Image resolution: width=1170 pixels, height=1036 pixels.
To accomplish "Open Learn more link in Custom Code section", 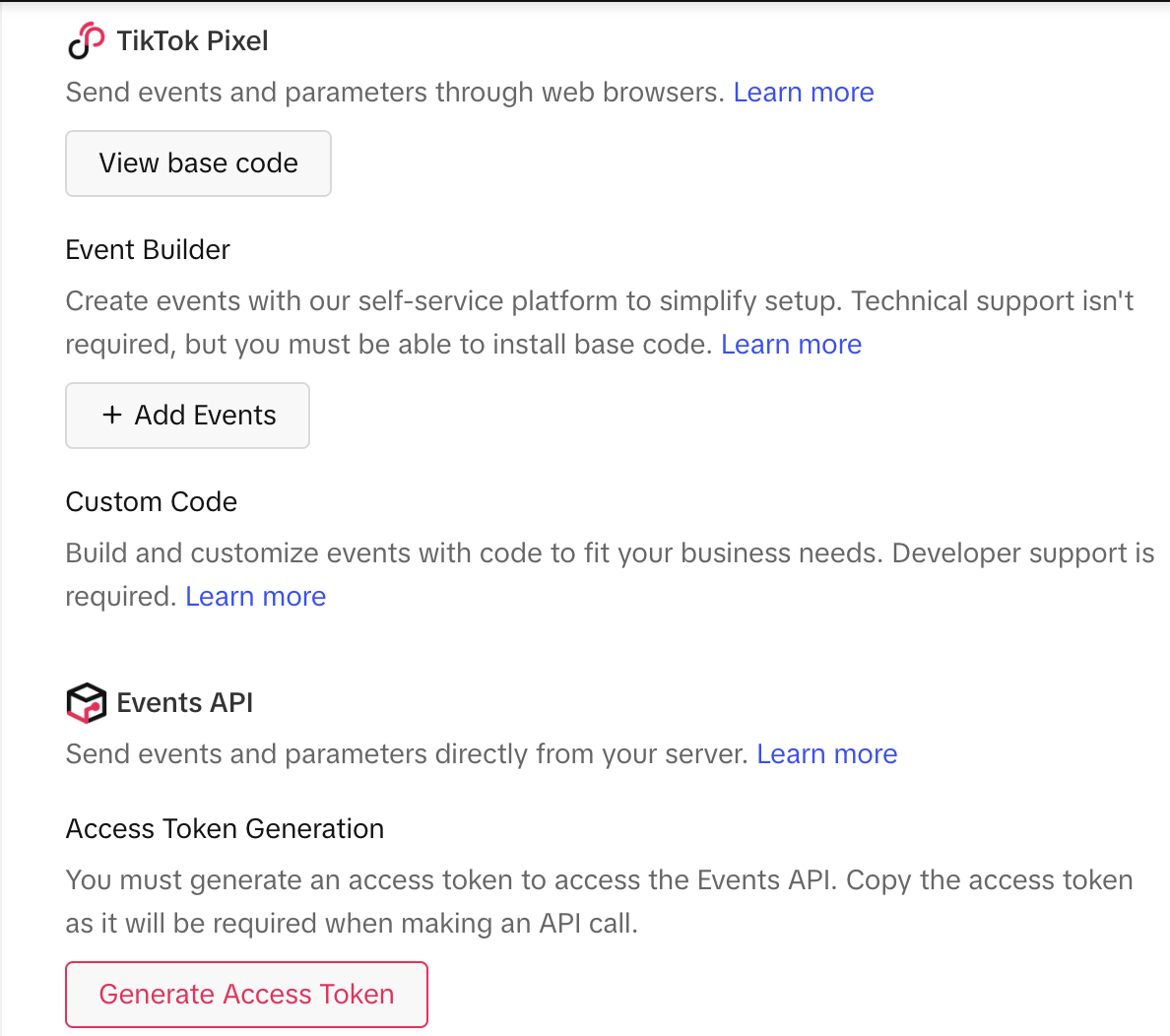I will [255, 597].
